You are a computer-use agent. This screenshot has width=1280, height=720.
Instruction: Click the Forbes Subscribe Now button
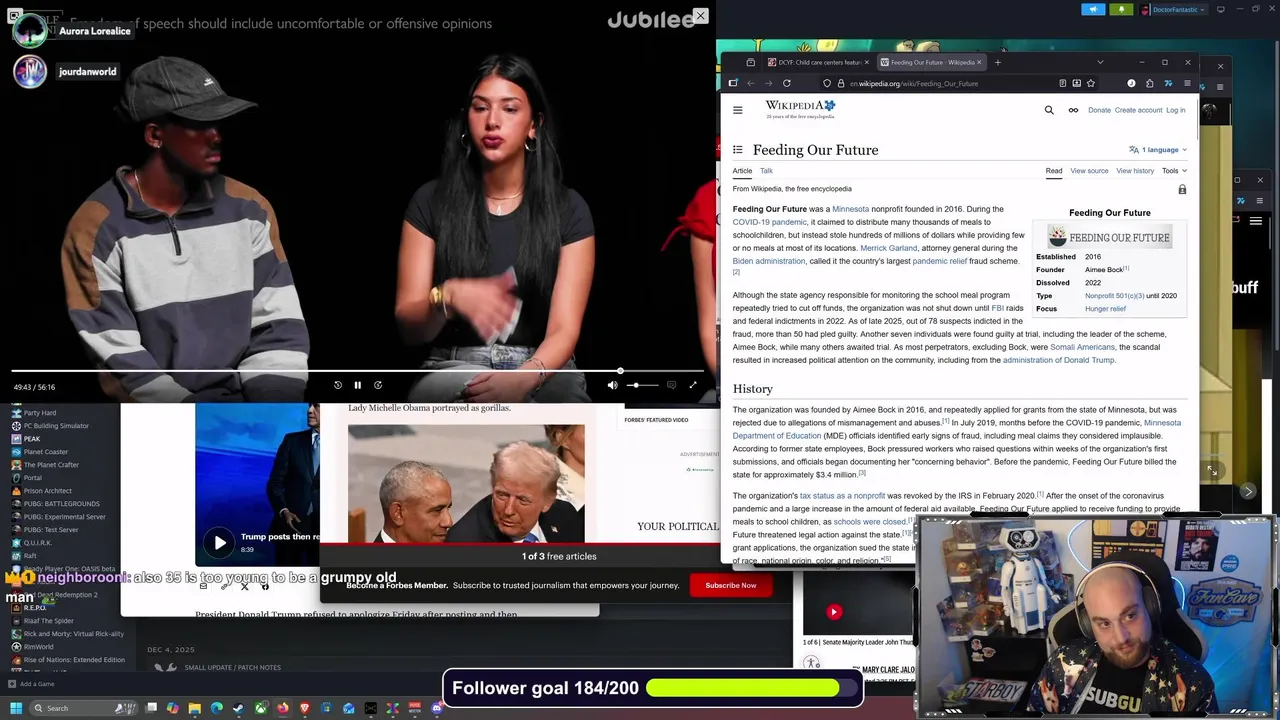point(730,585)
